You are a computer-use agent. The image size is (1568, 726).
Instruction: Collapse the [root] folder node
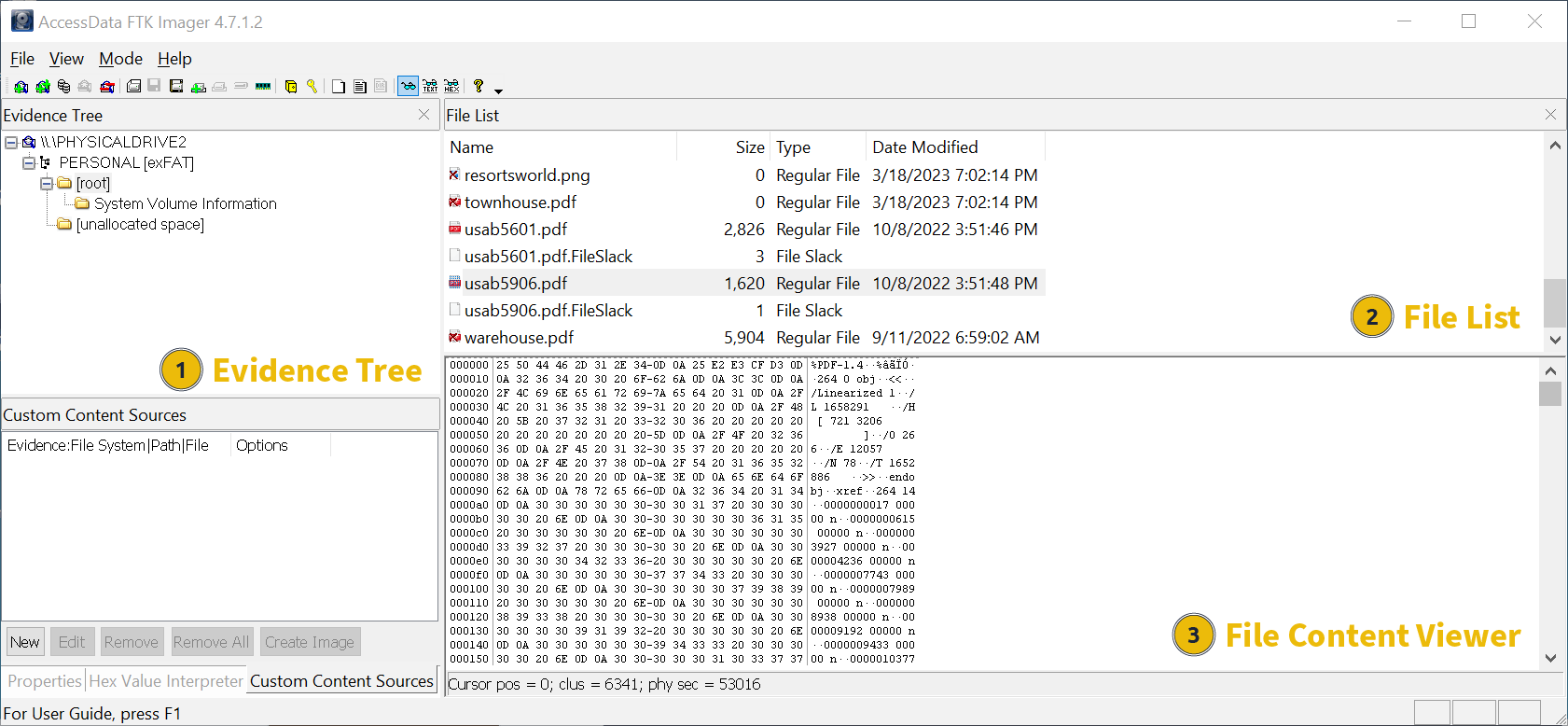pos(47,184)
